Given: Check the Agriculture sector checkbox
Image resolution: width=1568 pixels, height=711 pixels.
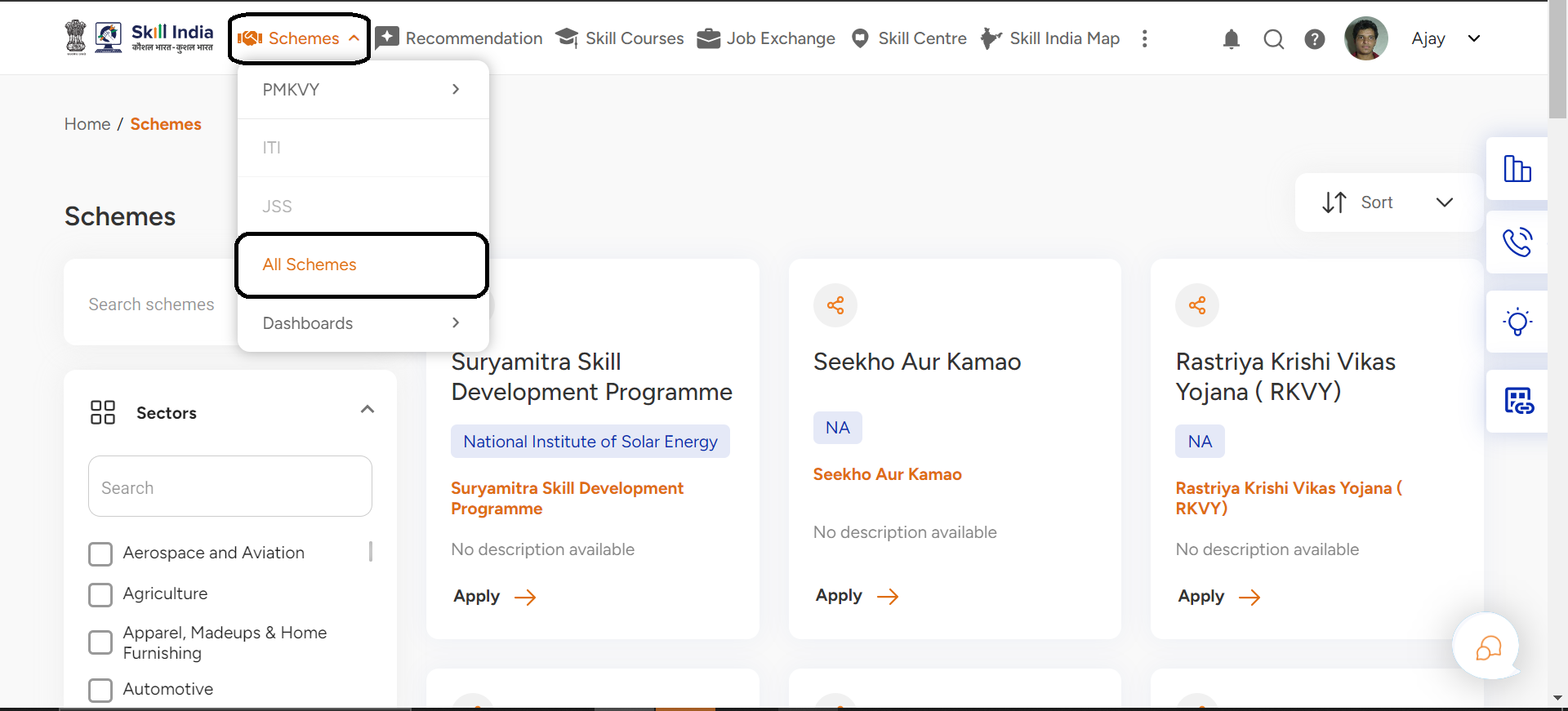Looking at the screenshot, I should pyautogui.click(x=100, y=594).
